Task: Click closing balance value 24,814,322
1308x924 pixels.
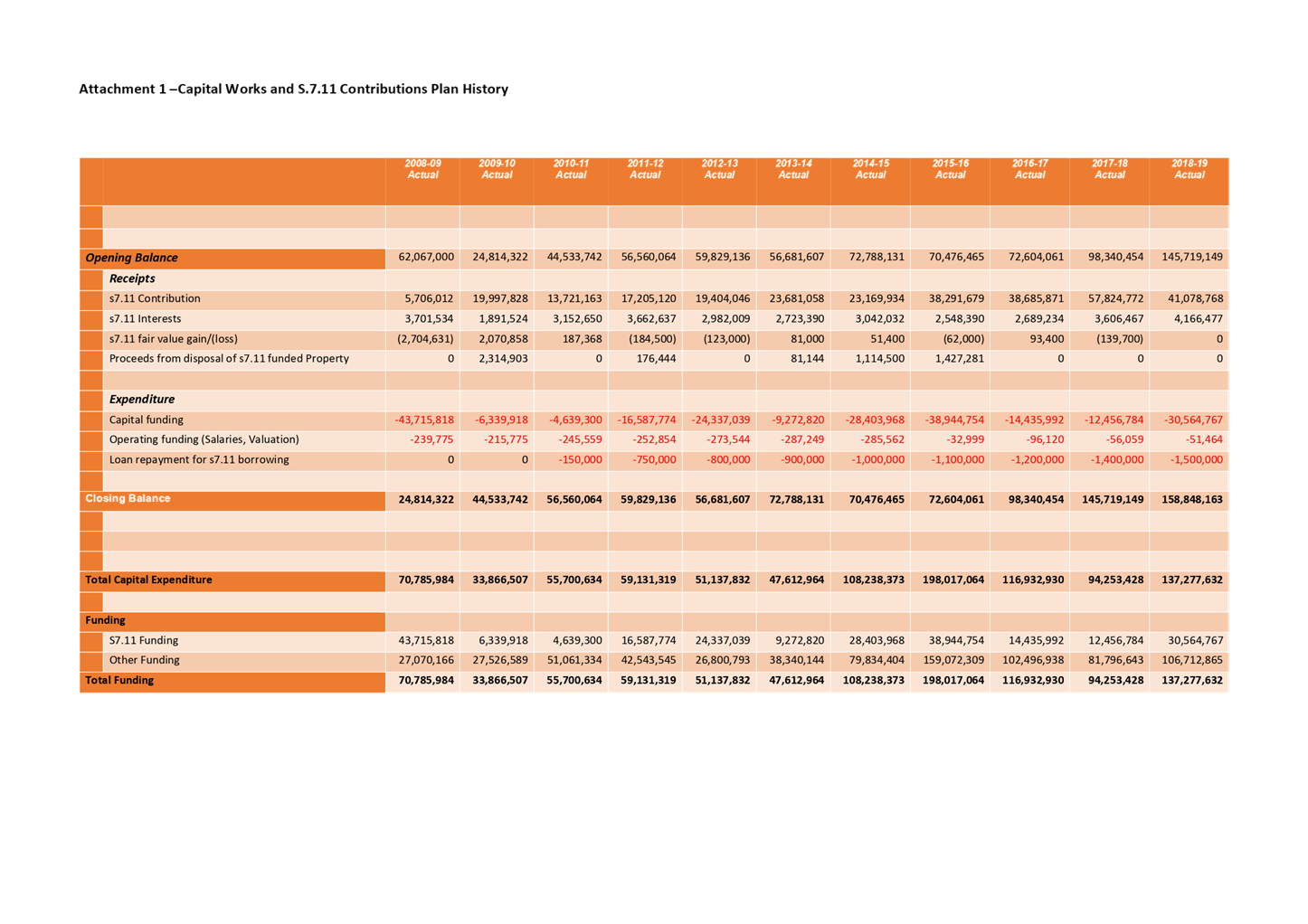Action: (426, 499)
